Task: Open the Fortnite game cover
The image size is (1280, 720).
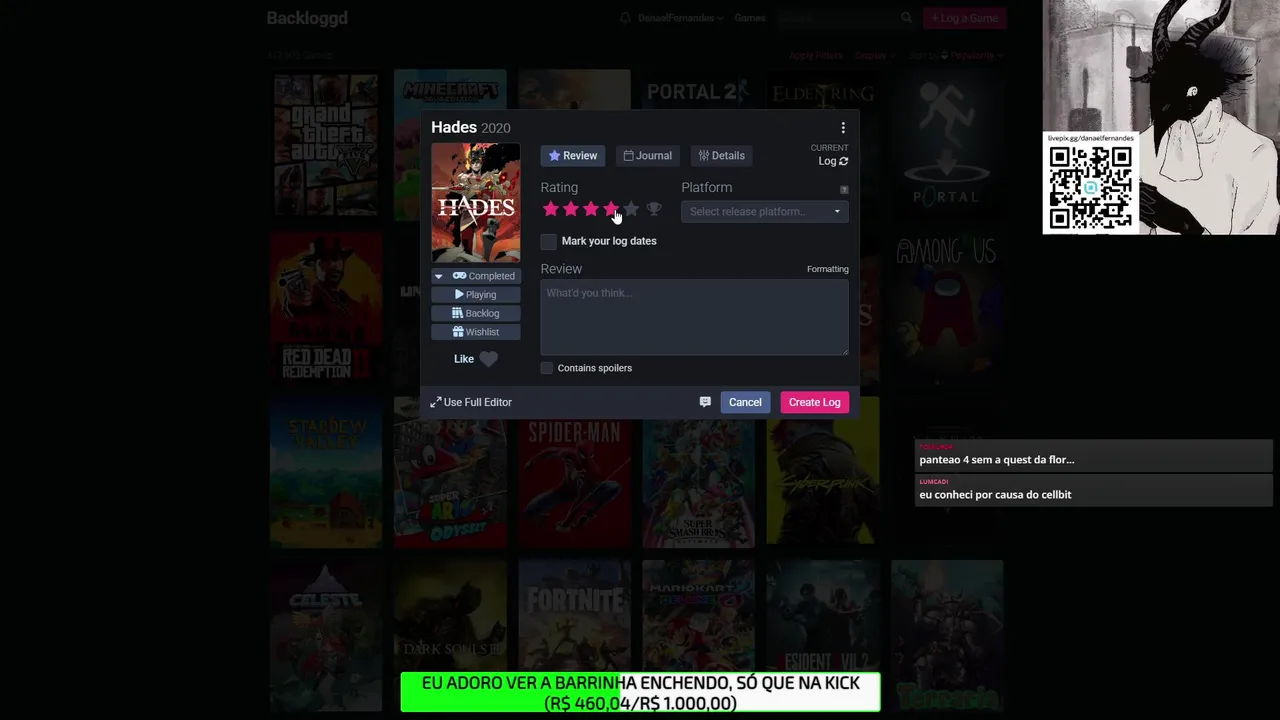Action: [x=574, y=634]
